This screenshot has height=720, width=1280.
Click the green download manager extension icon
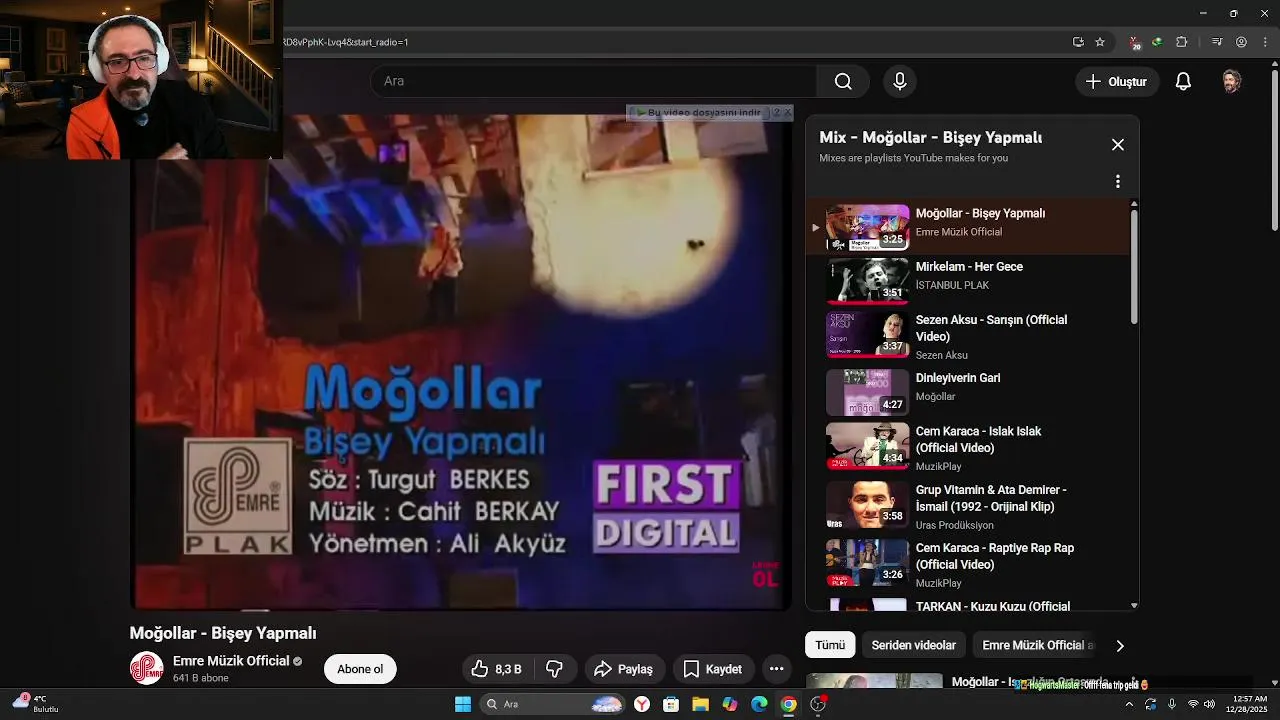click(x=1157, y=42)
